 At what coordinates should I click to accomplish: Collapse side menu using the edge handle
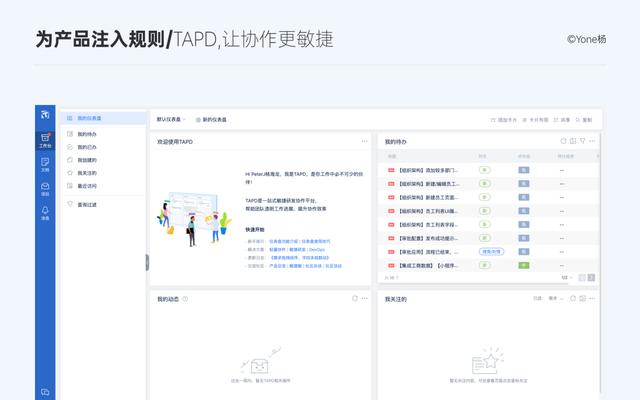coord(147,262)
